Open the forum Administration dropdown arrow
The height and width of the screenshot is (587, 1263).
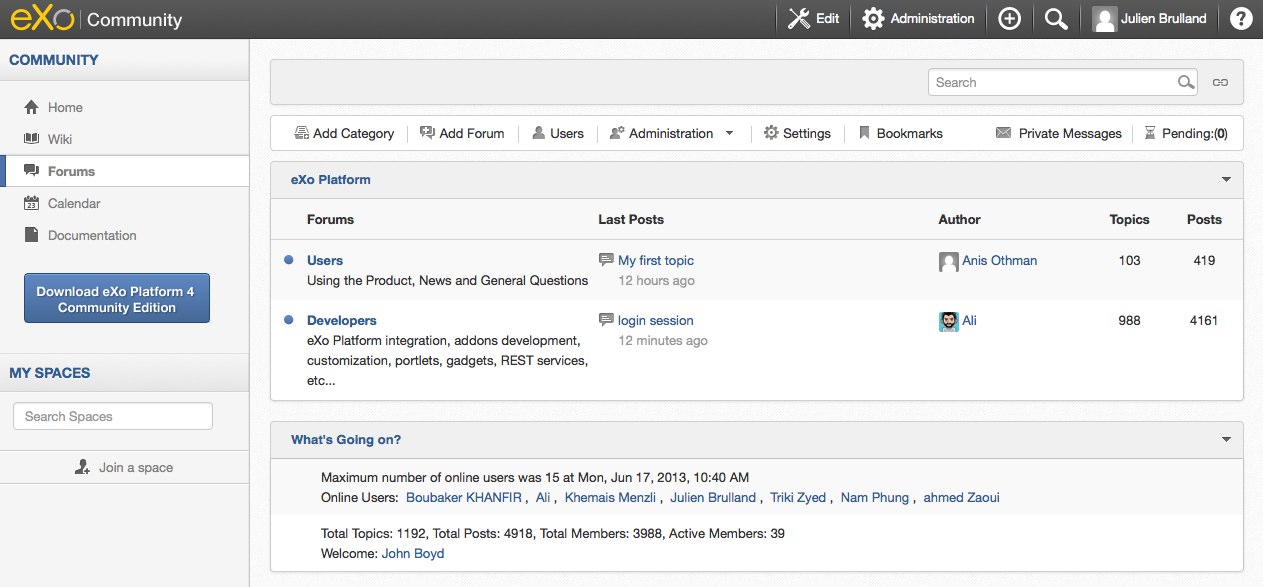(729, 133)
